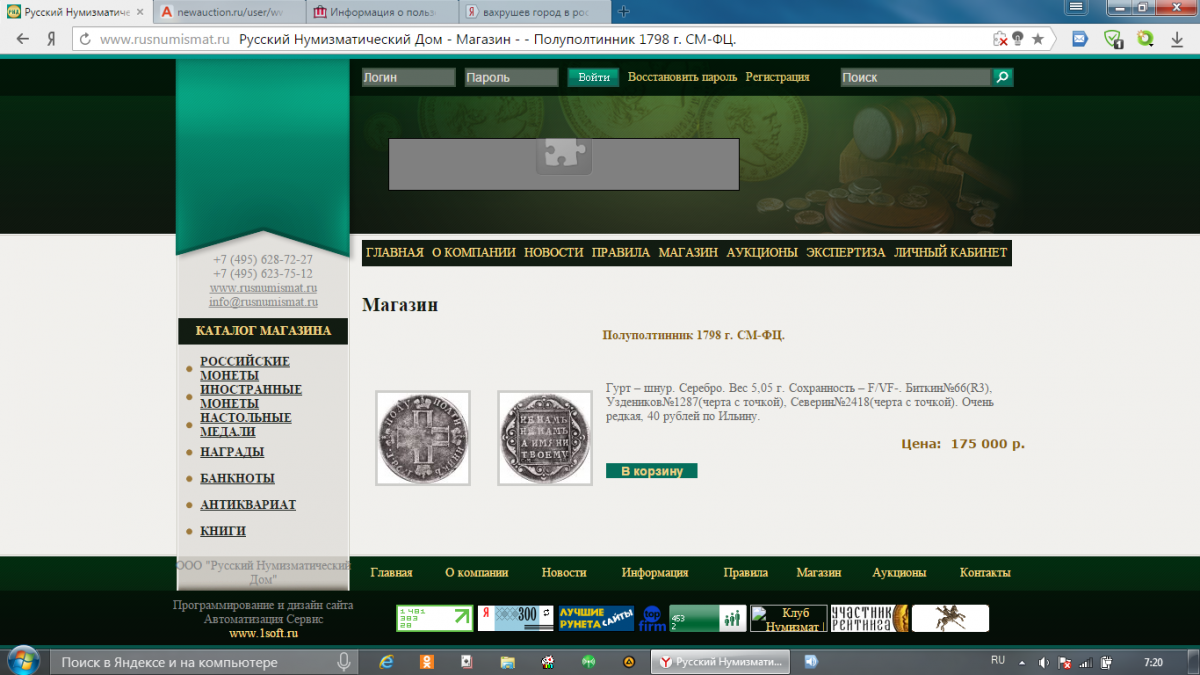This screenshot has height=675, width=1200.
Task: Add coin with 'В корзину' button
Action: pyautogui.click(x=651, y=471)
